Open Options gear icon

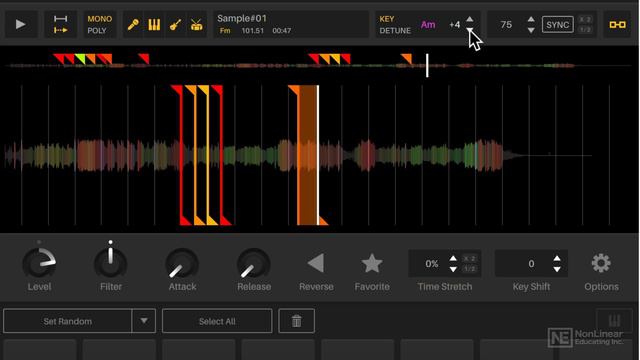point(601,263)
